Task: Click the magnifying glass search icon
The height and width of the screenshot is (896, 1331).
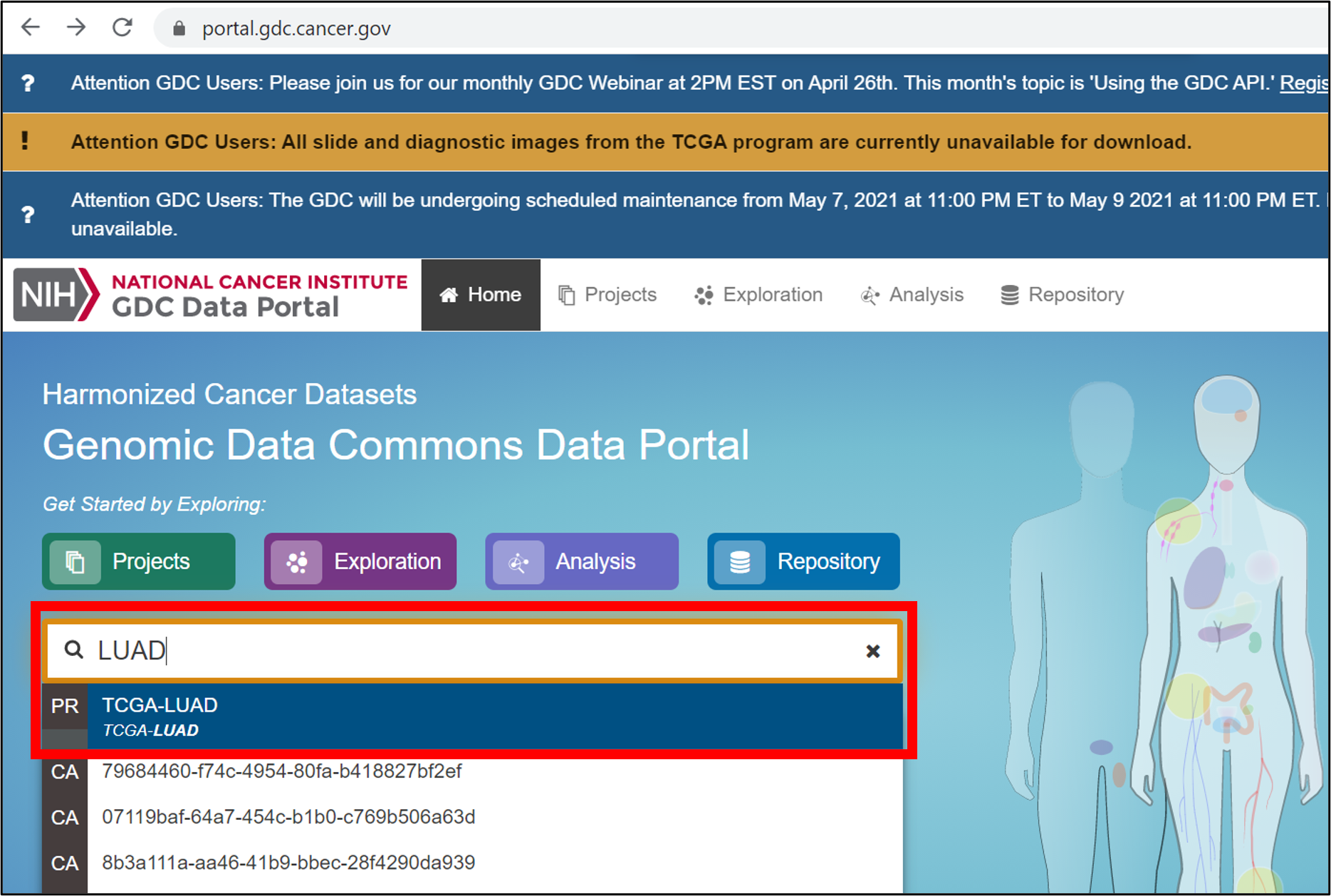Action: (74, 650)
